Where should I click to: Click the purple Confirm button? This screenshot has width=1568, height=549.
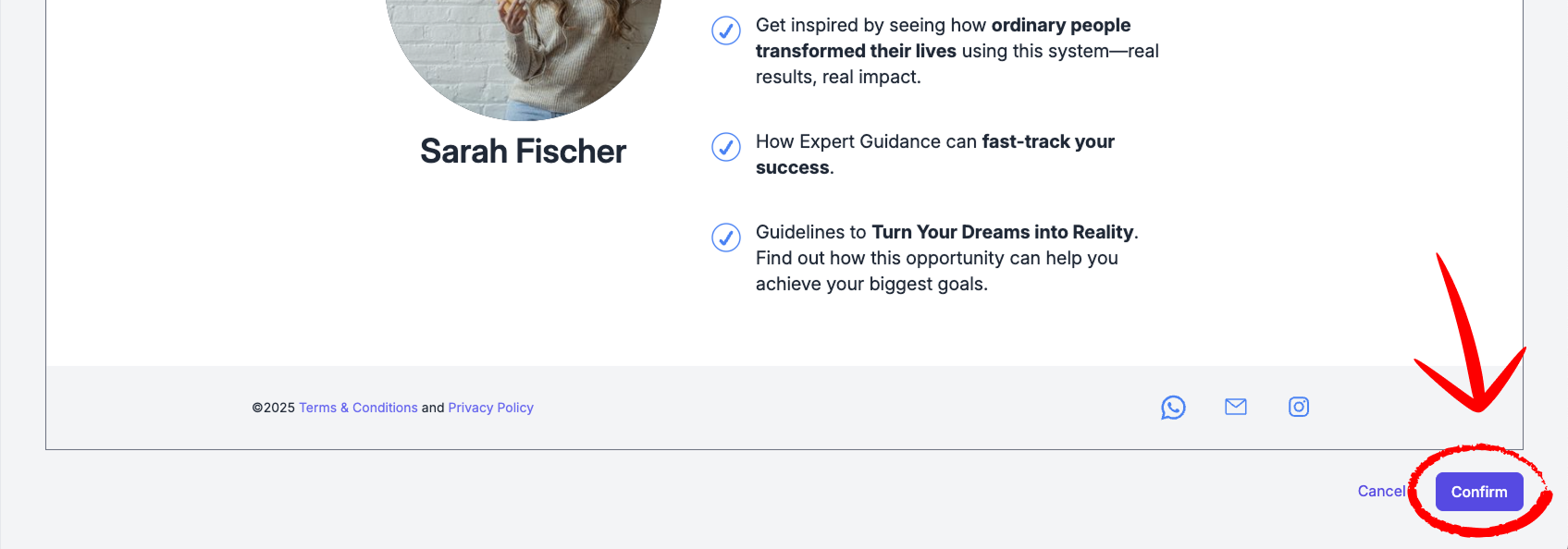tap(1479, 492)
